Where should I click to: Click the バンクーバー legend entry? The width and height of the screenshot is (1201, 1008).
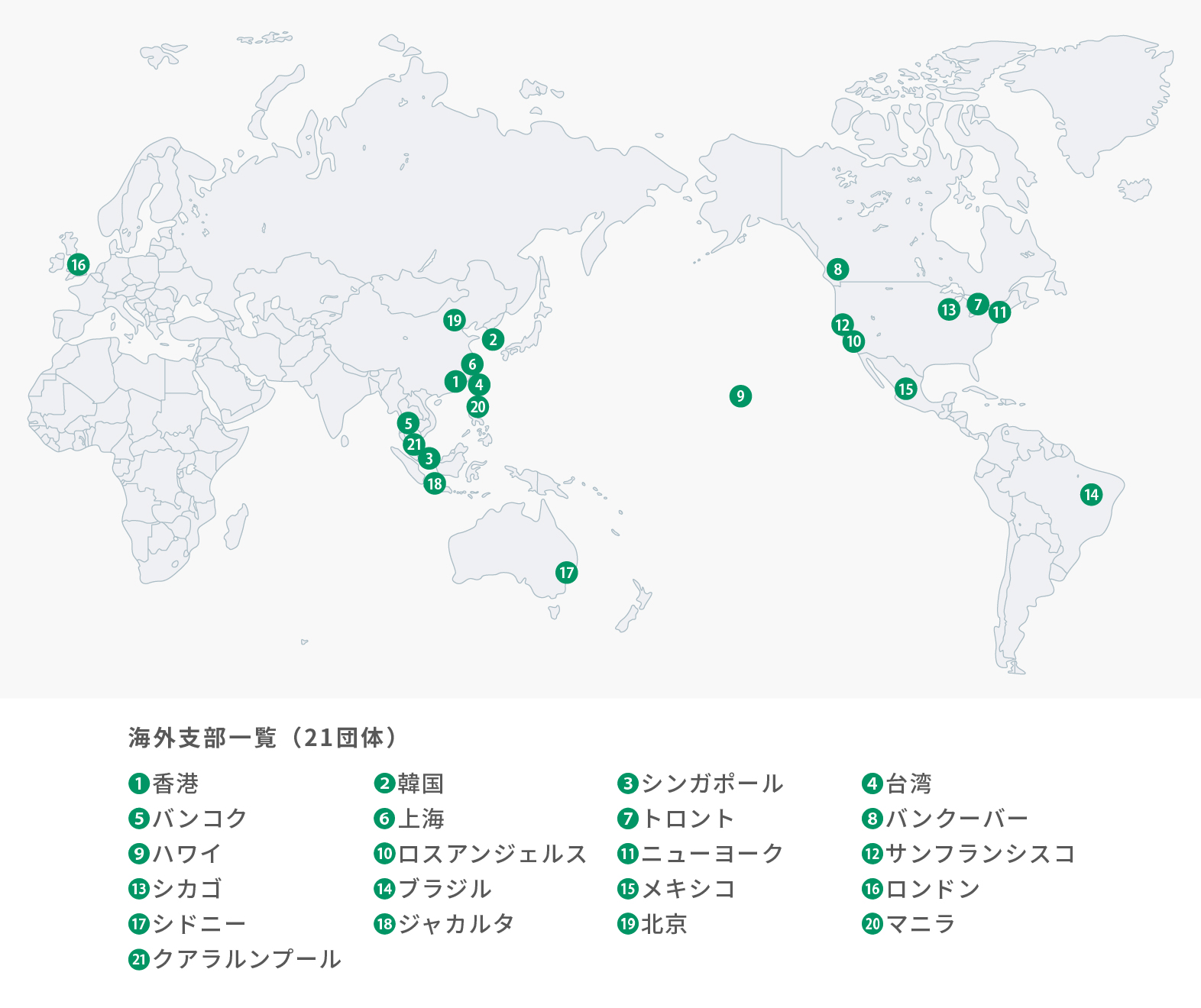(957, 819)
